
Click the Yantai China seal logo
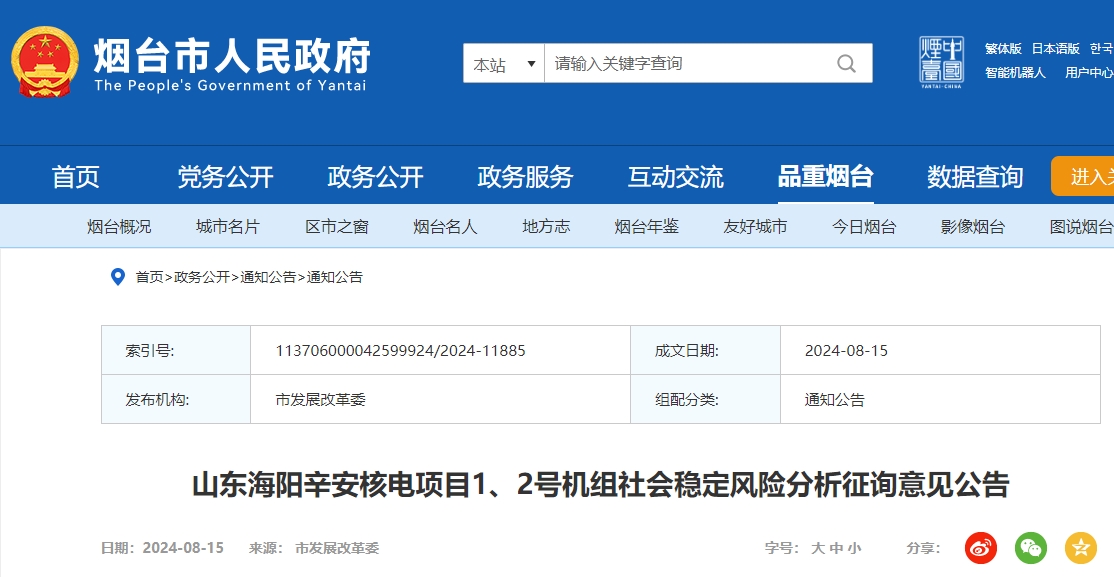(941, 62)
